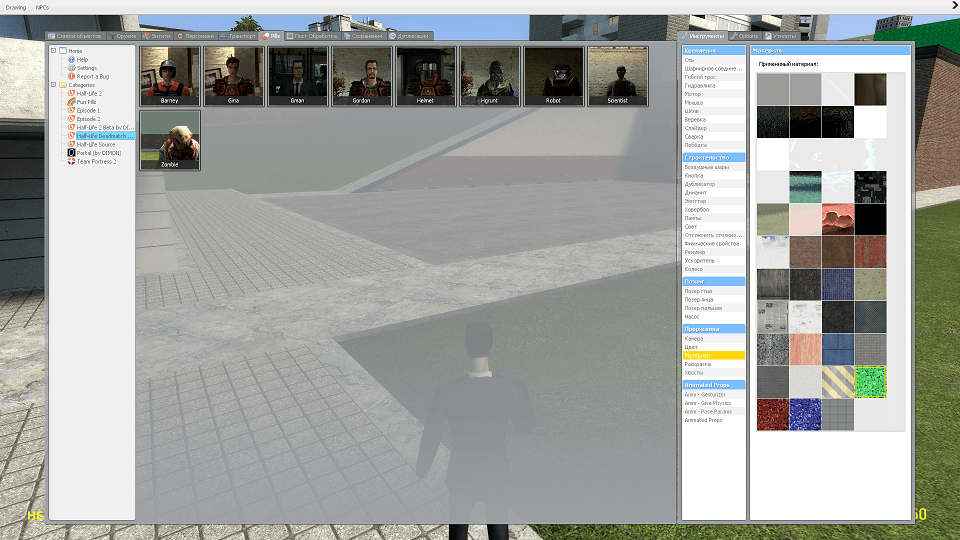Click the Settings gear icon in the tree

(72, 68)
